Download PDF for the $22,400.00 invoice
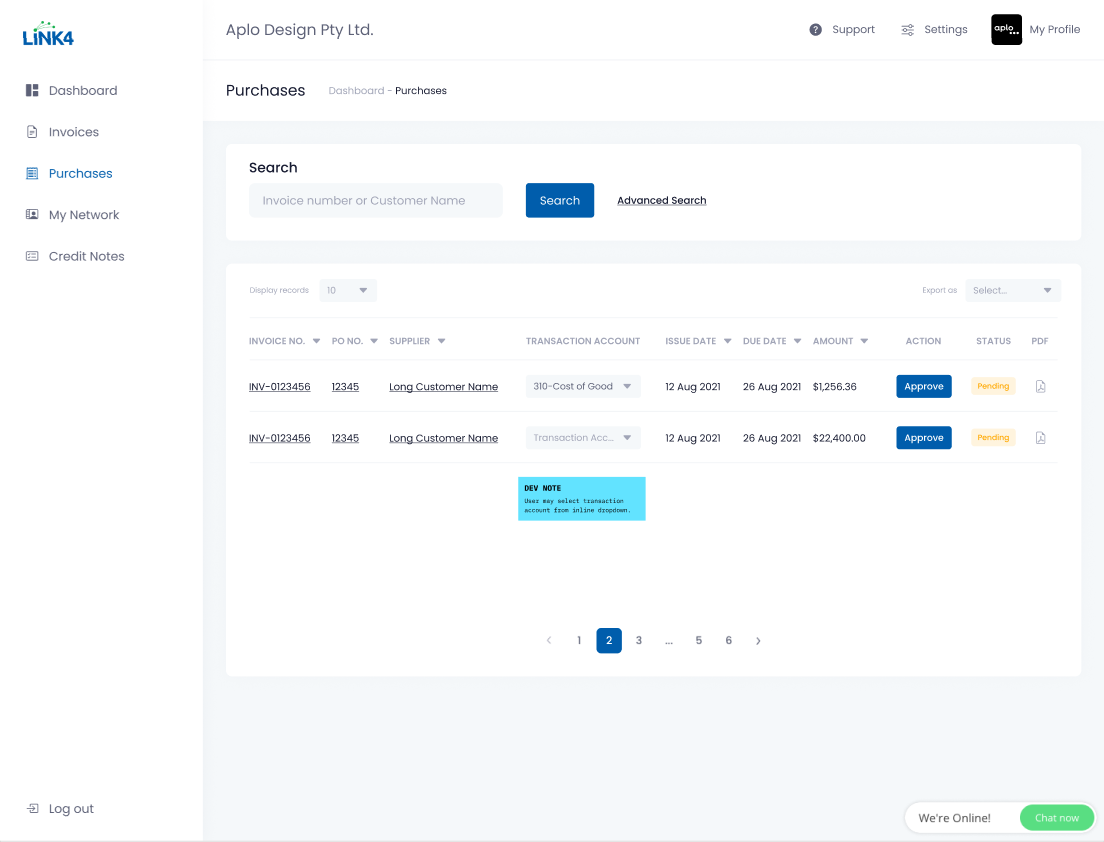 pyautogui.click(x=1040, y=438)
